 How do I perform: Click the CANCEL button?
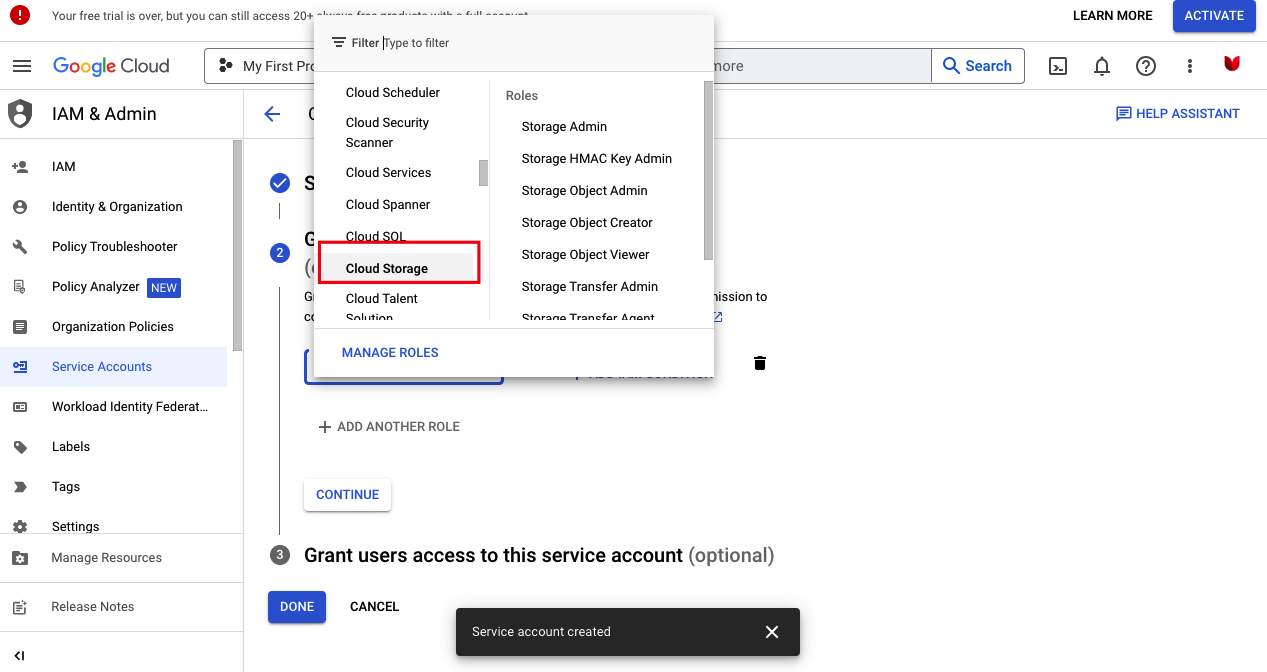374,607
